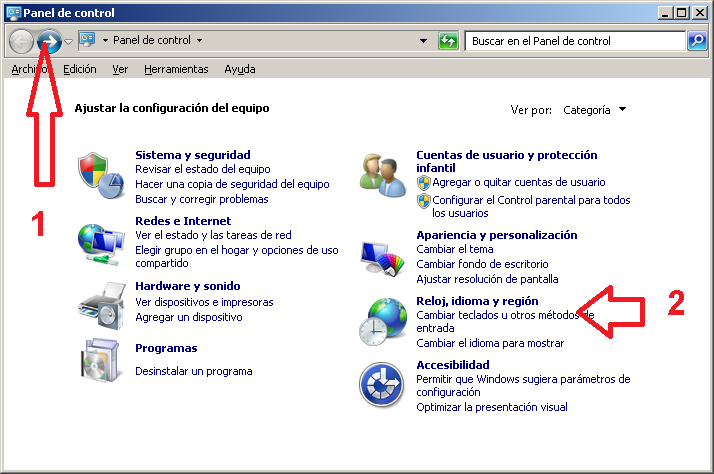The image size is (714, 474).
Task: Click the Back navigation arrow button
Action: tap(21, 41)
